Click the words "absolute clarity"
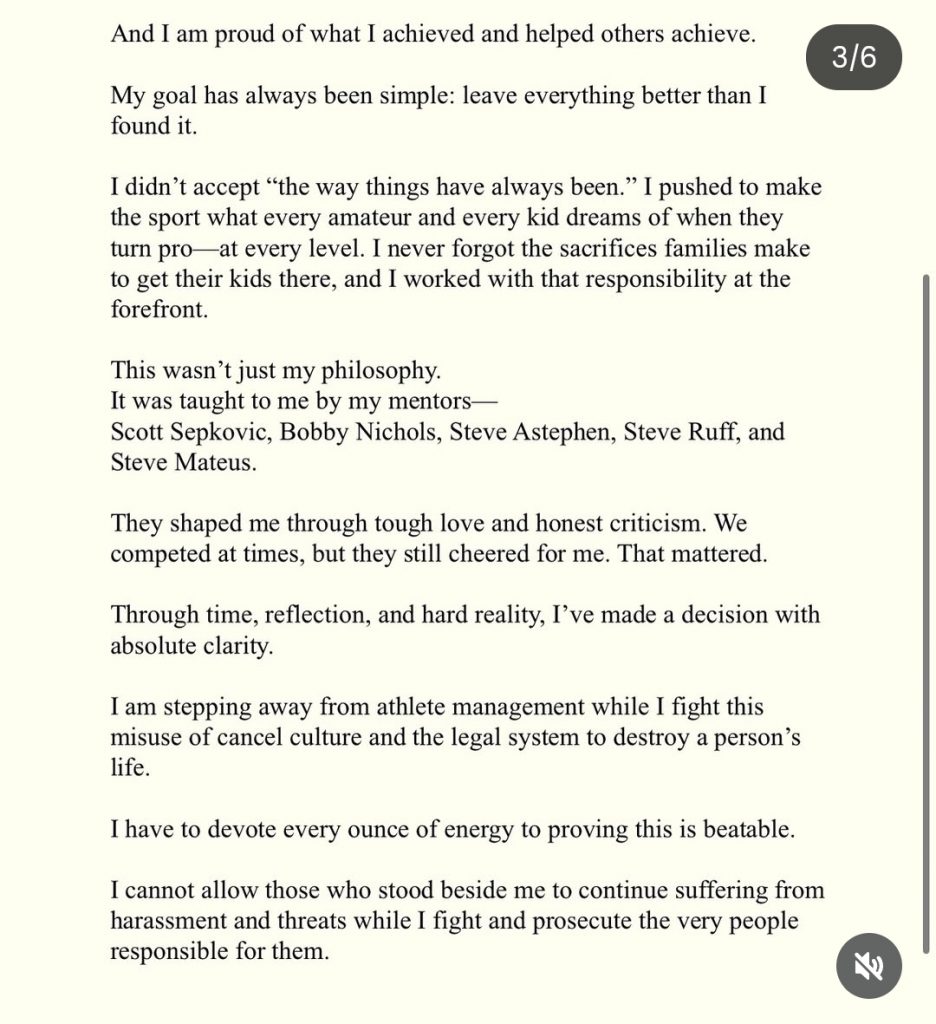The image size is (936, 1024). 190,646
